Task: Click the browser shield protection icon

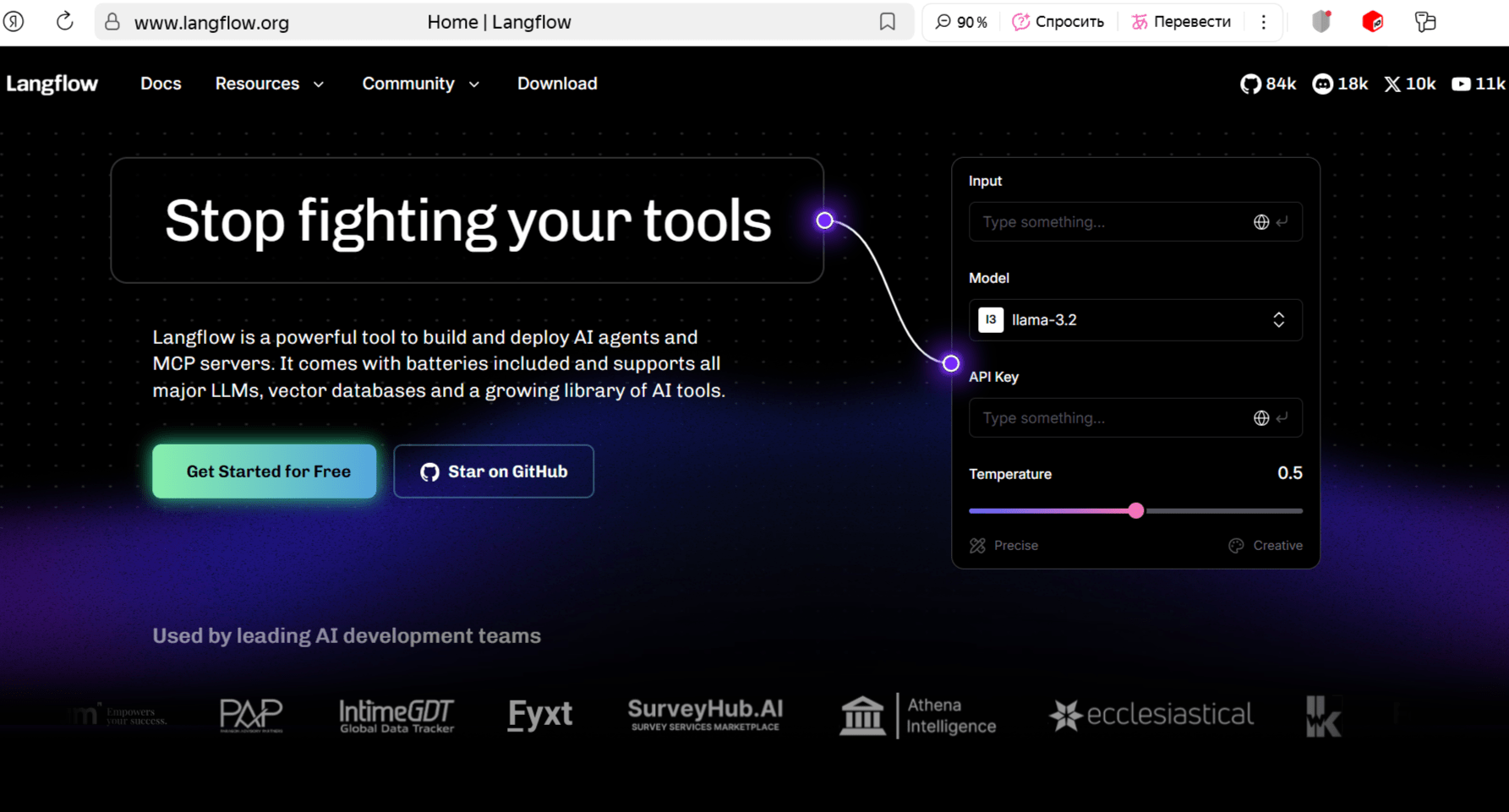Action: (1321, 22)
